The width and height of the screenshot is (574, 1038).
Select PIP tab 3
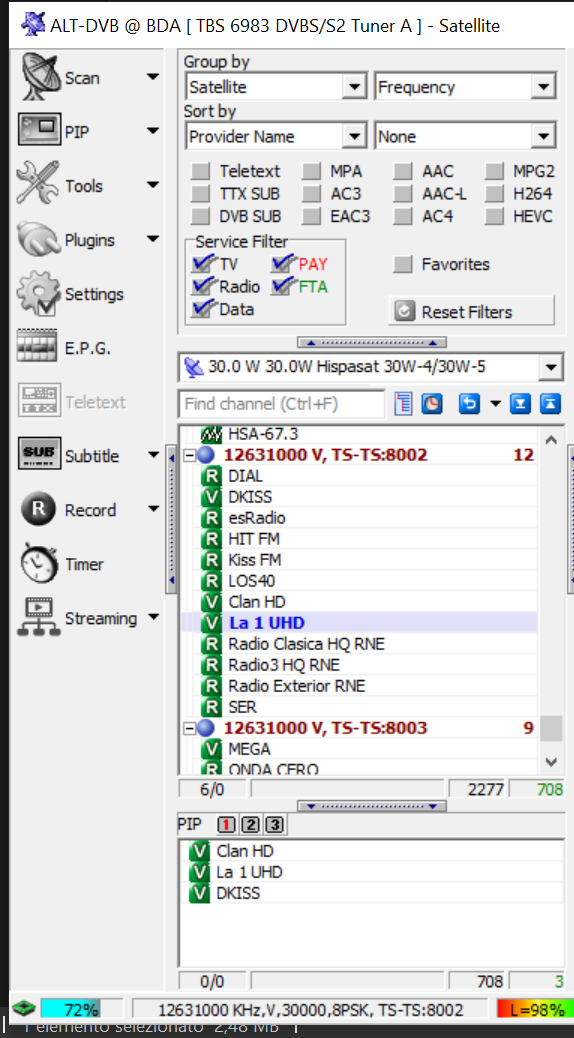(x=275, y=825)
